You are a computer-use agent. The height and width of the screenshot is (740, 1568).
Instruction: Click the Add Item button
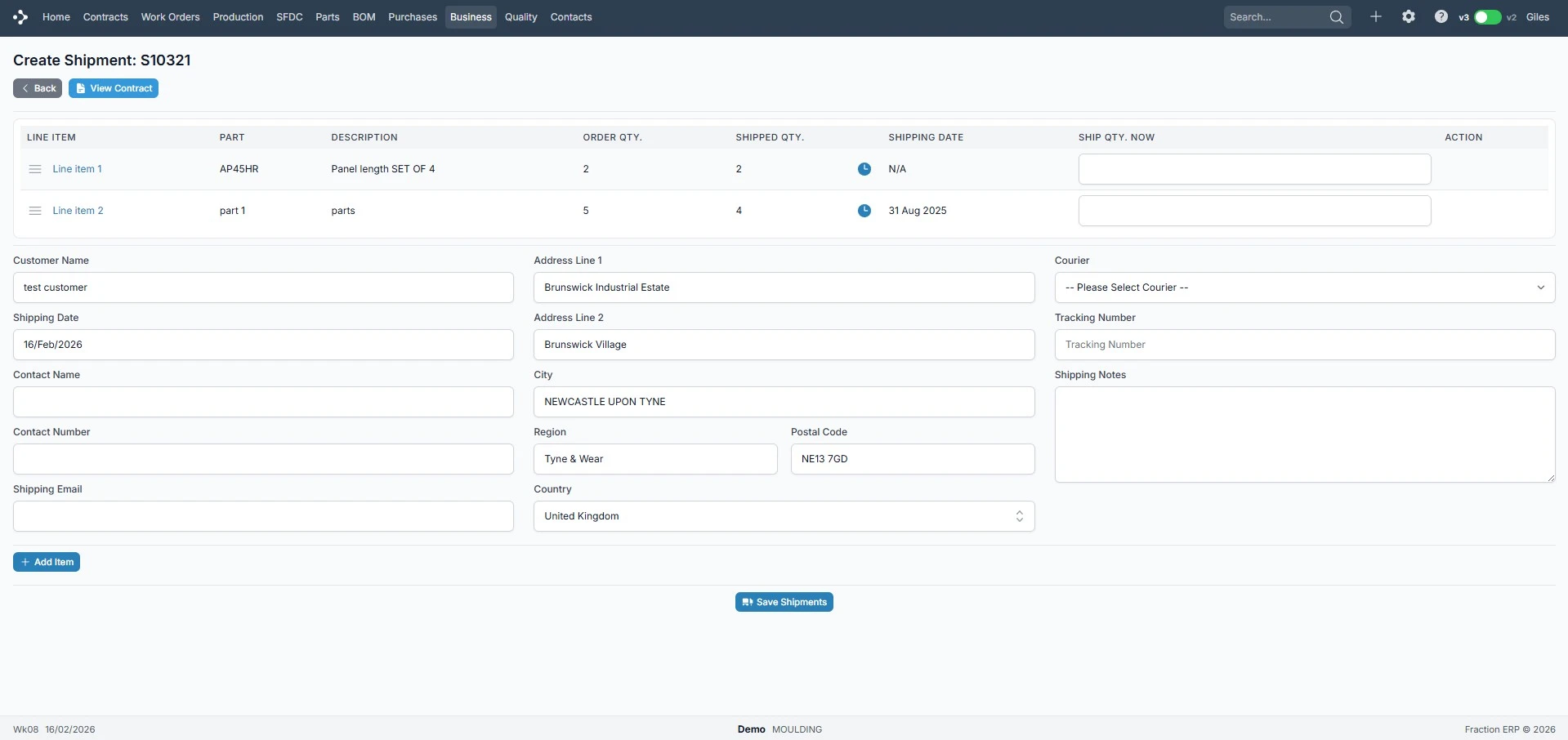pos(47,562)
